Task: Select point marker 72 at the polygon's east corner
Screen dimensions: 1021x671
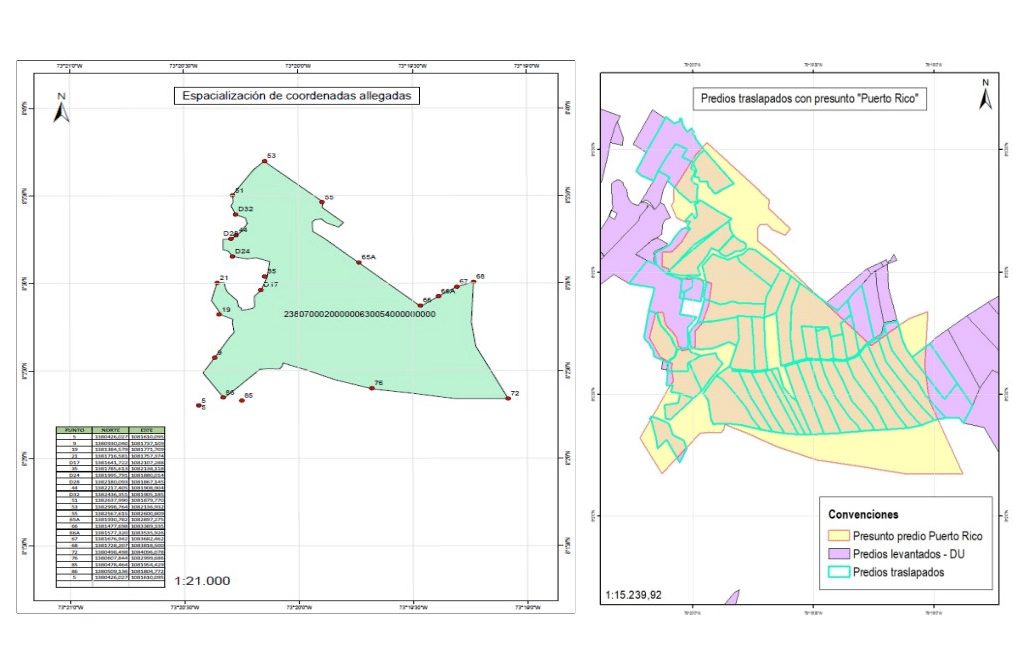Action: coord(508,398)
